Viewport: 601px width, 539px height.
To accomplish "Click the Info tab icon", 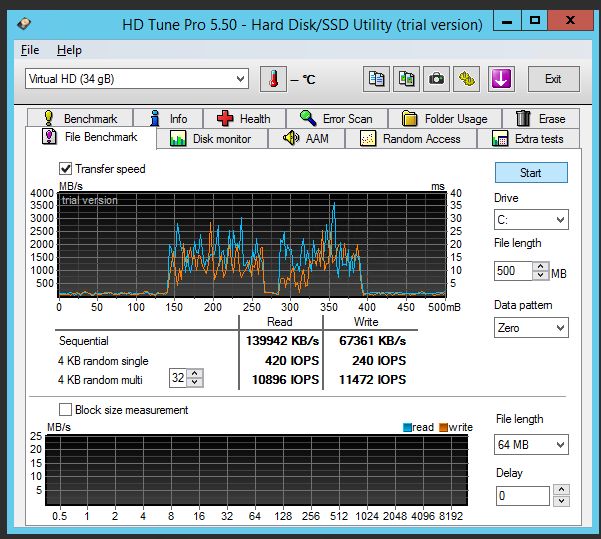I will [x=155, y=118].
